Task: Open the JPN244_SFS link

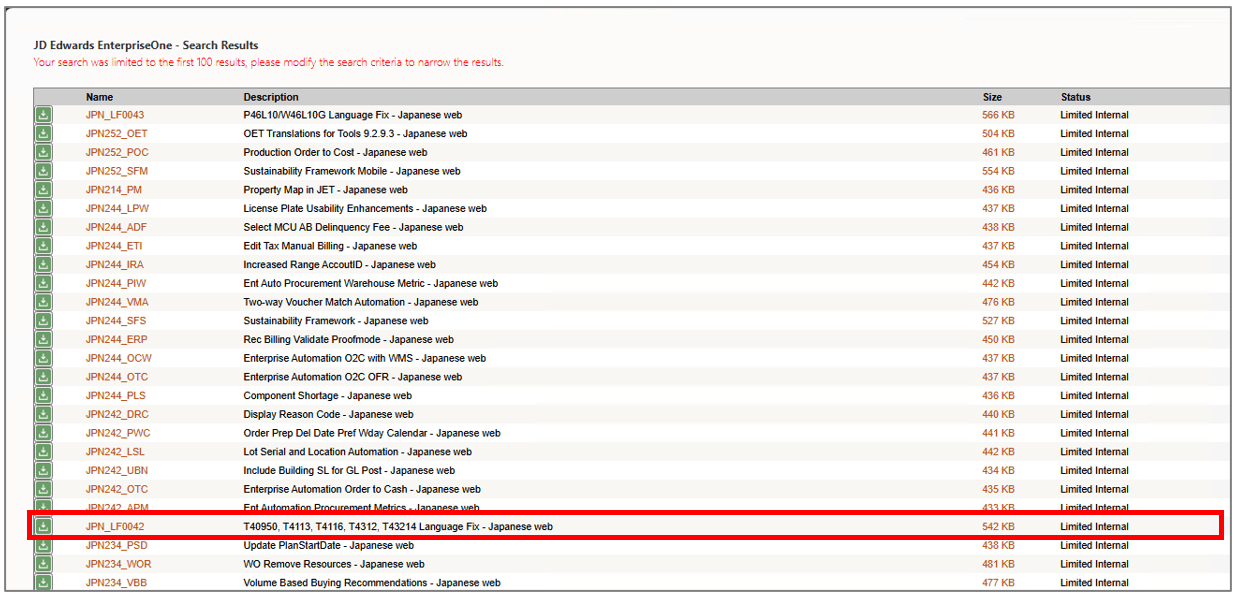Action: [117, 321]
